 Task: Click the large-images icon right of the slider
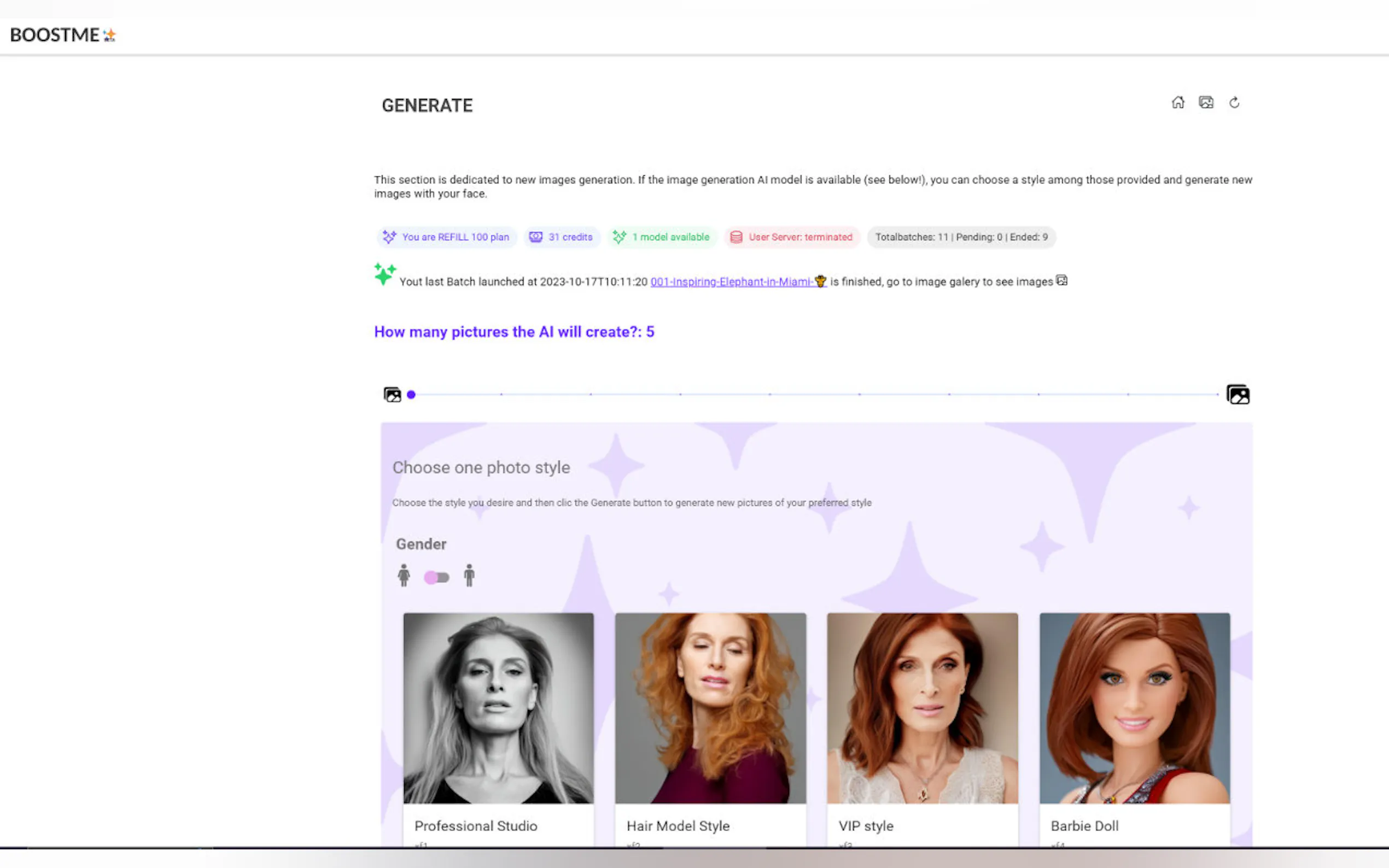[x=1238, y=395]
